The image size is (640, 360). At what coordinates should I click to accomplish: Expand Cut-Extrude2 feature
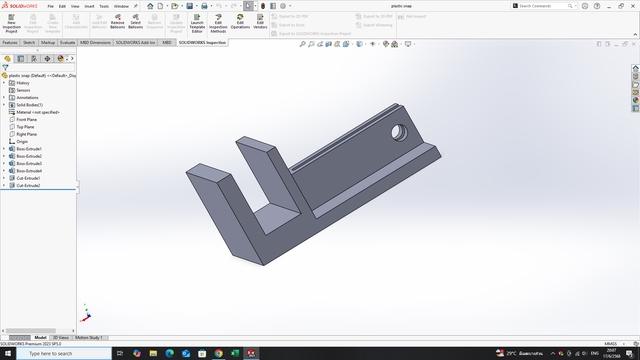pos(4,186)
